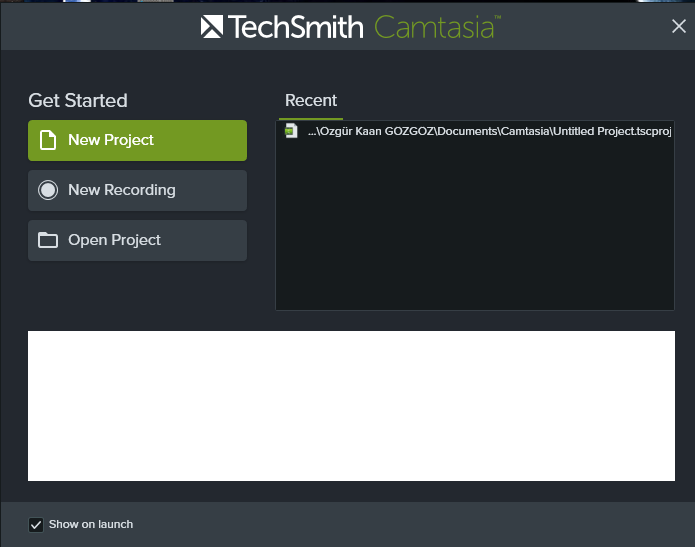
Task: Click the document icon on New Project
Action: (47, 140)
